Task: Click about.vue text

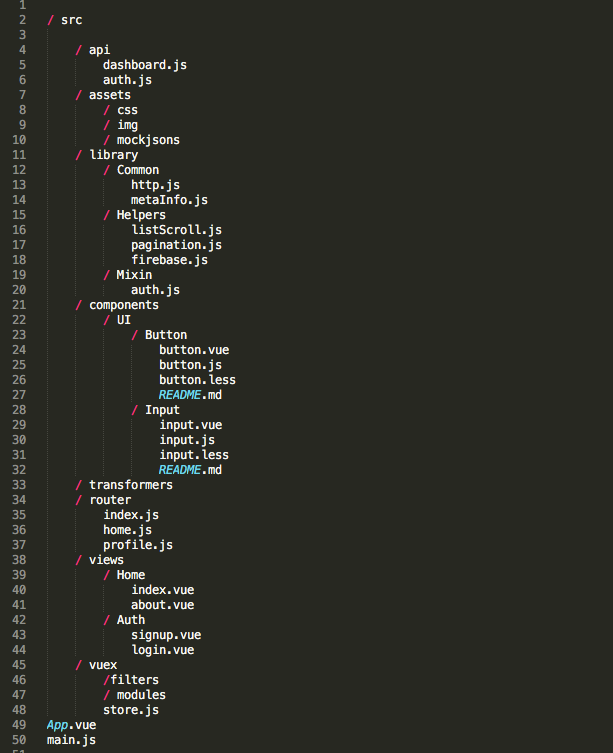Action: (x=162, y=605)
